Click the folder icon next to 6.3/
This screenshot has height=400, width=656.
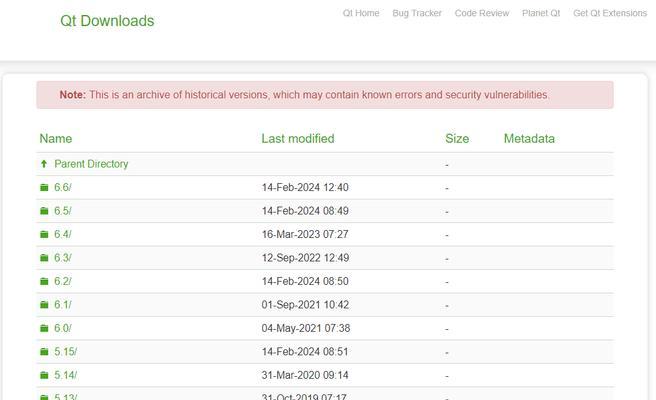(x=44, y=258)
